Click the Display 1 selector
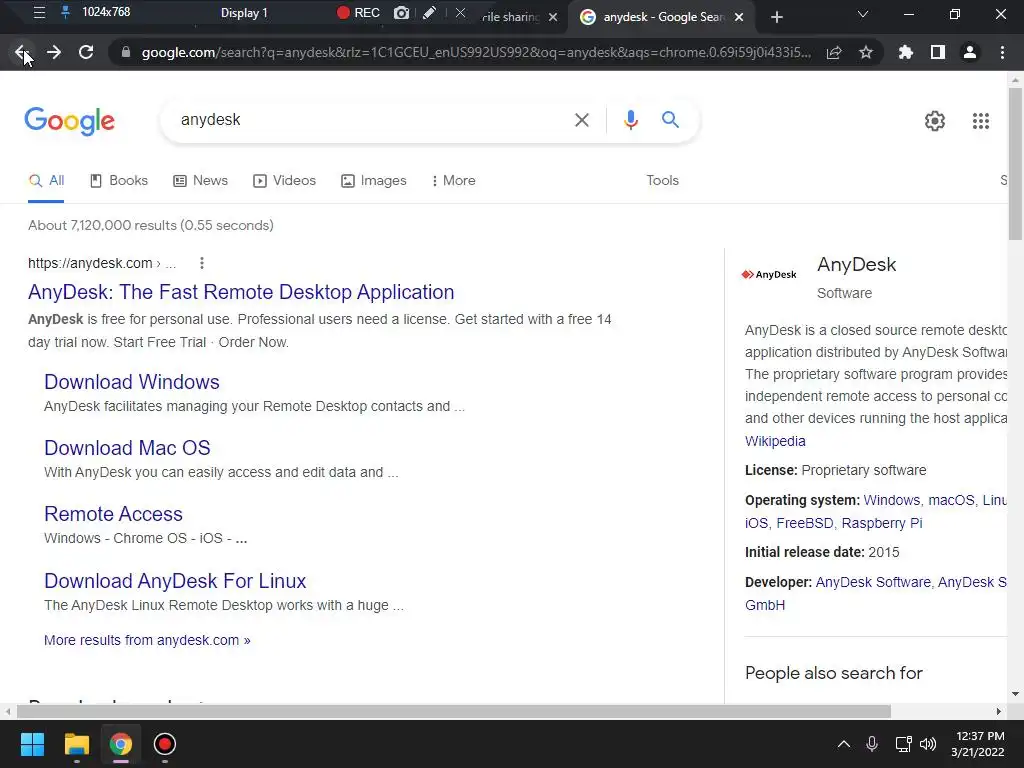1024x768 pixels. pos(244,13)
